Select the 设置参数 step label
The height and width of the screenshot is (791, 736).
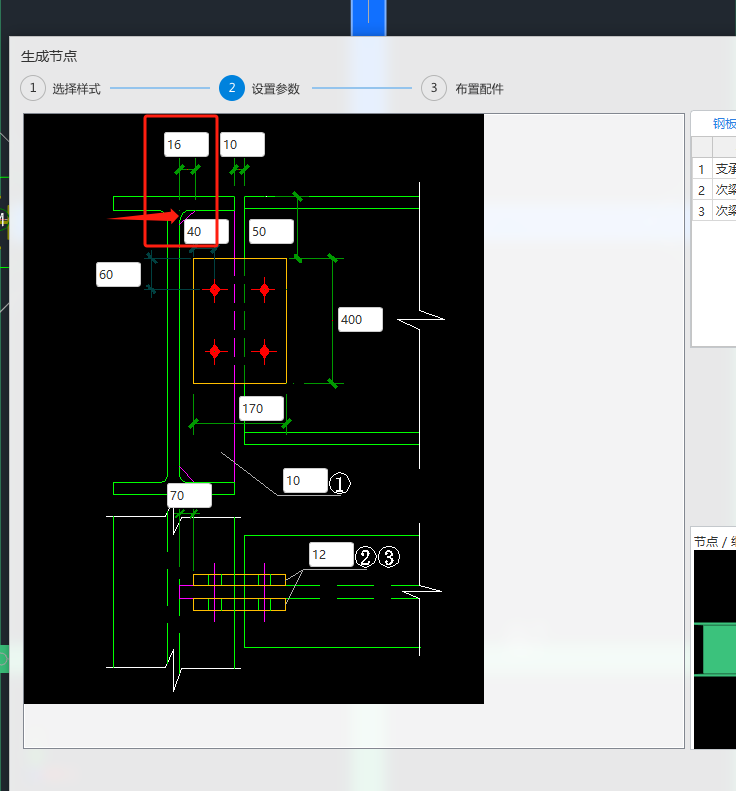275,89
